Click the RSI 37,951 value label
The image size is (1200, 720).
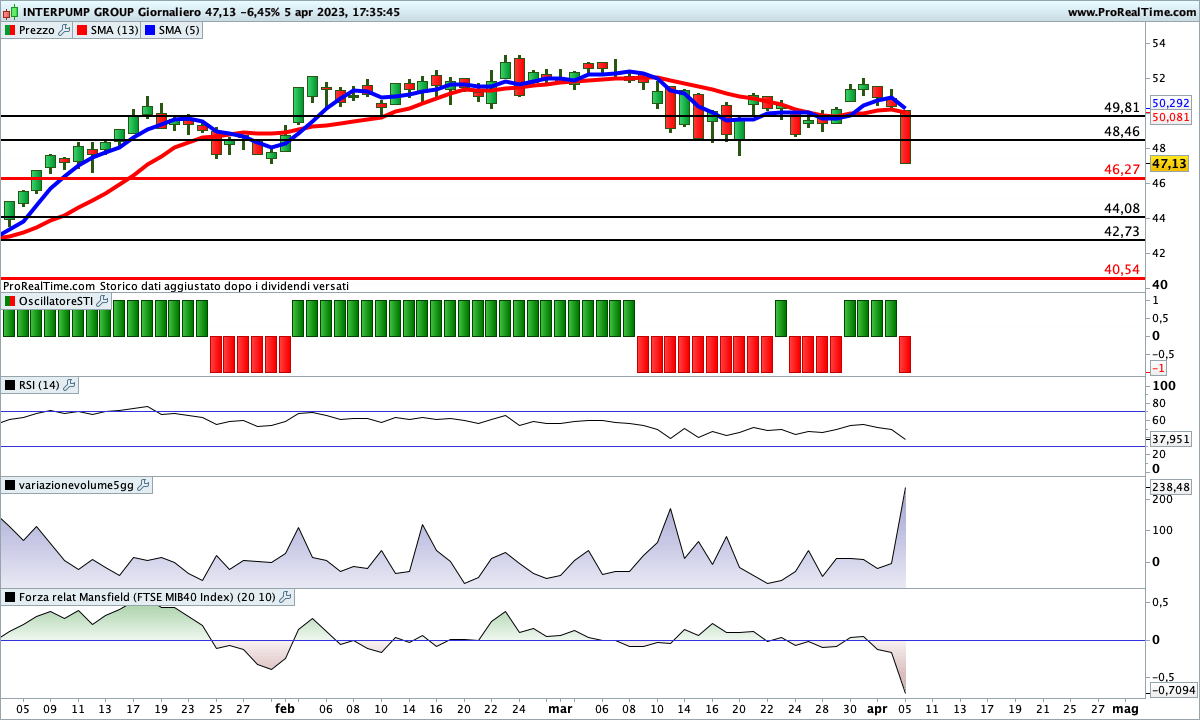point(1171,438)
